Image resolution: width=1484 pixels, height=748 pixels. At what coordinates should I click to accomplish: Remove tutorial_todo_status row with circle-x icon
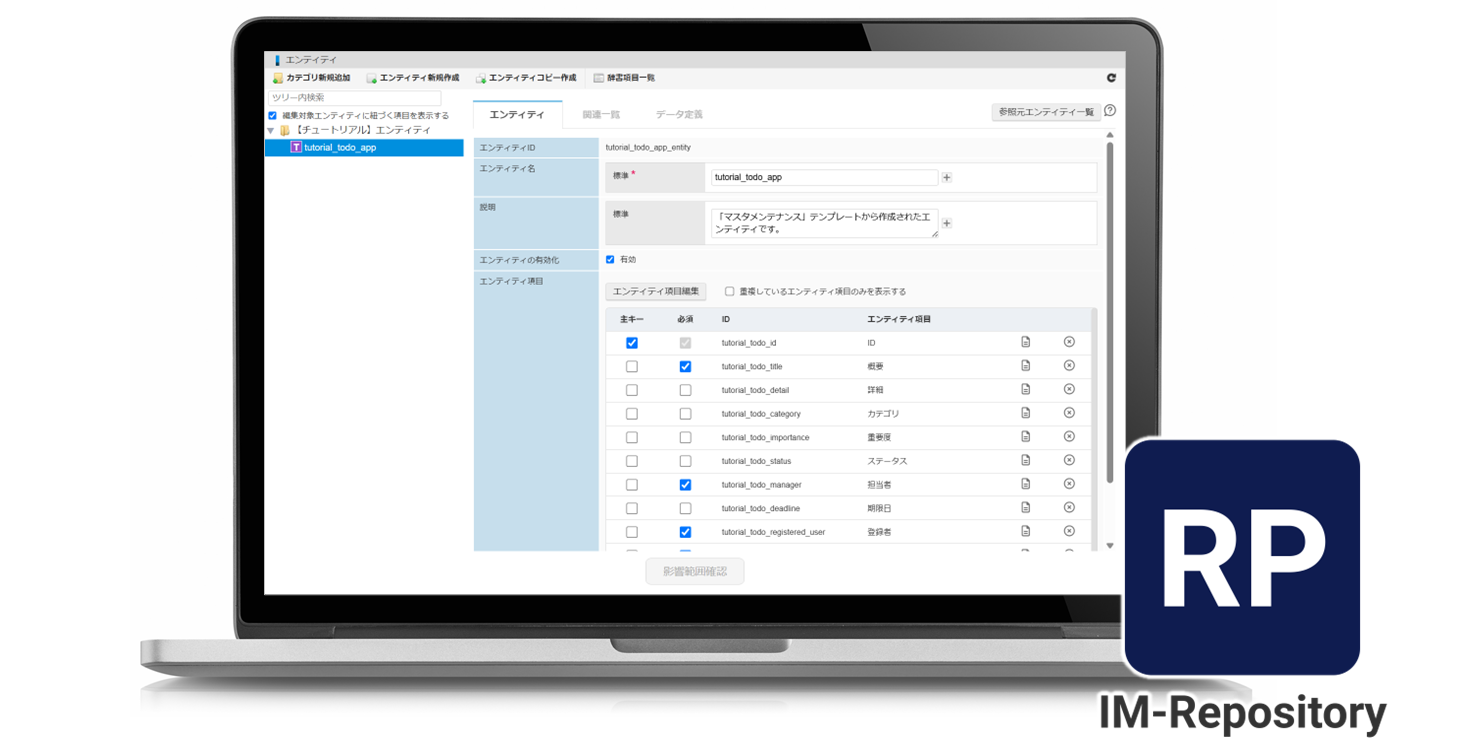(x=1069, y=460)
